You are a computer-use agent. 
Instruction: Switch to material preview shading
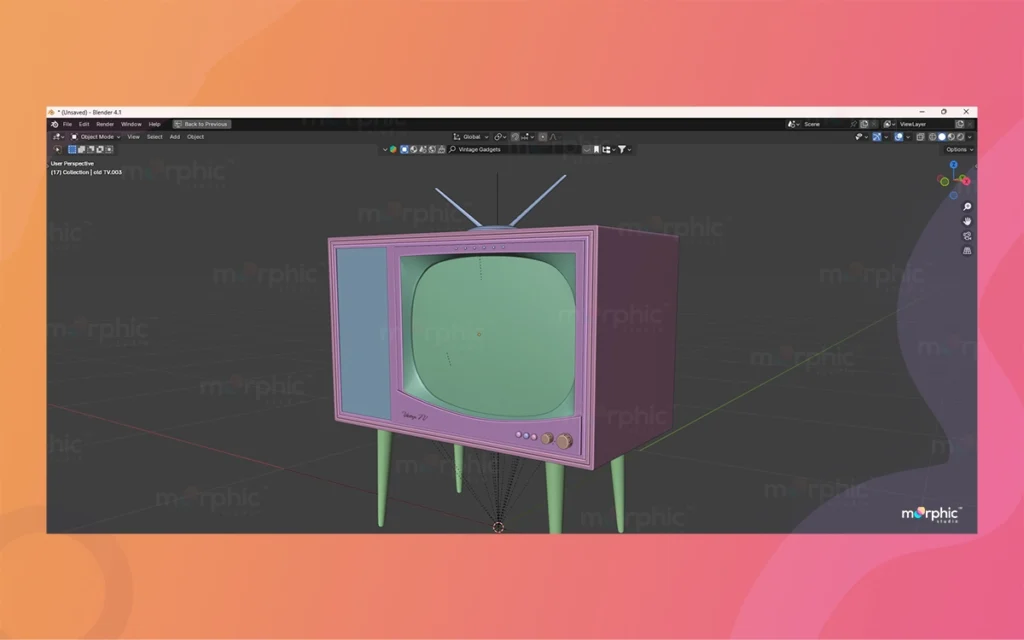951,137
